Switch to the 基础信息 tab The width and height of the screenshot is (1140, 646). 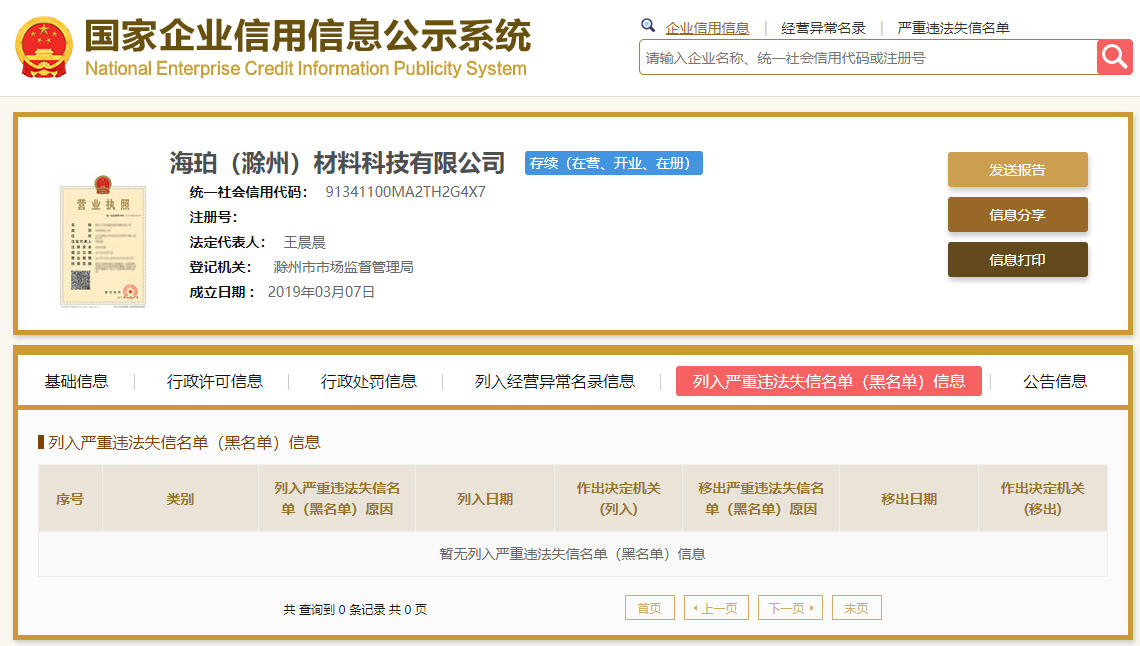(76, 381)
